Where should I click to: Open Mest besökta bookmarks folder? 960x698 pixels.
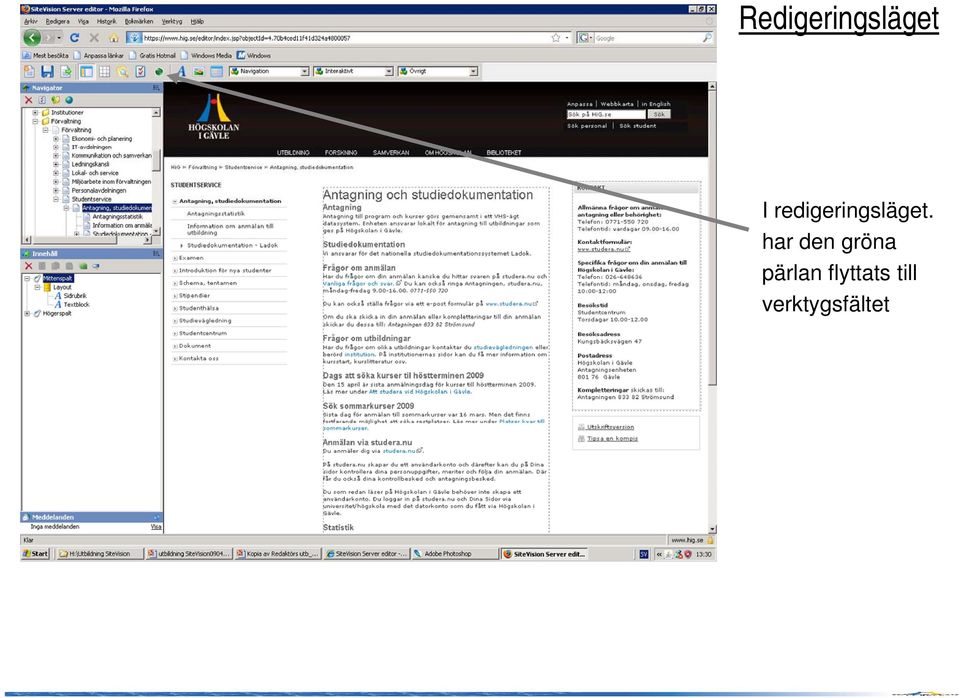coord(46,55)
